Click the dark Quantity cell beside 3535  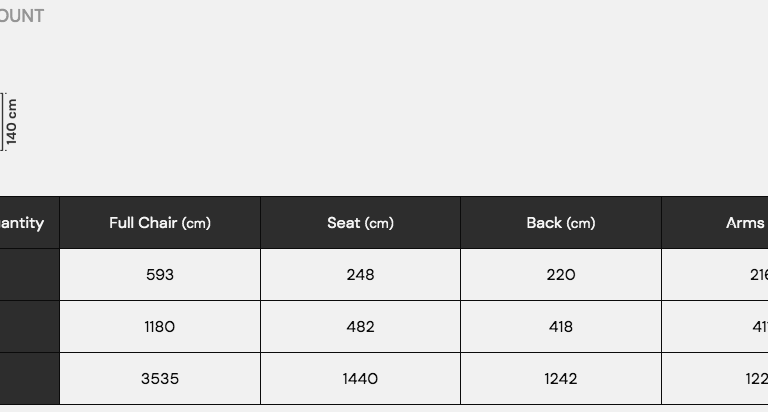point(29,378)
